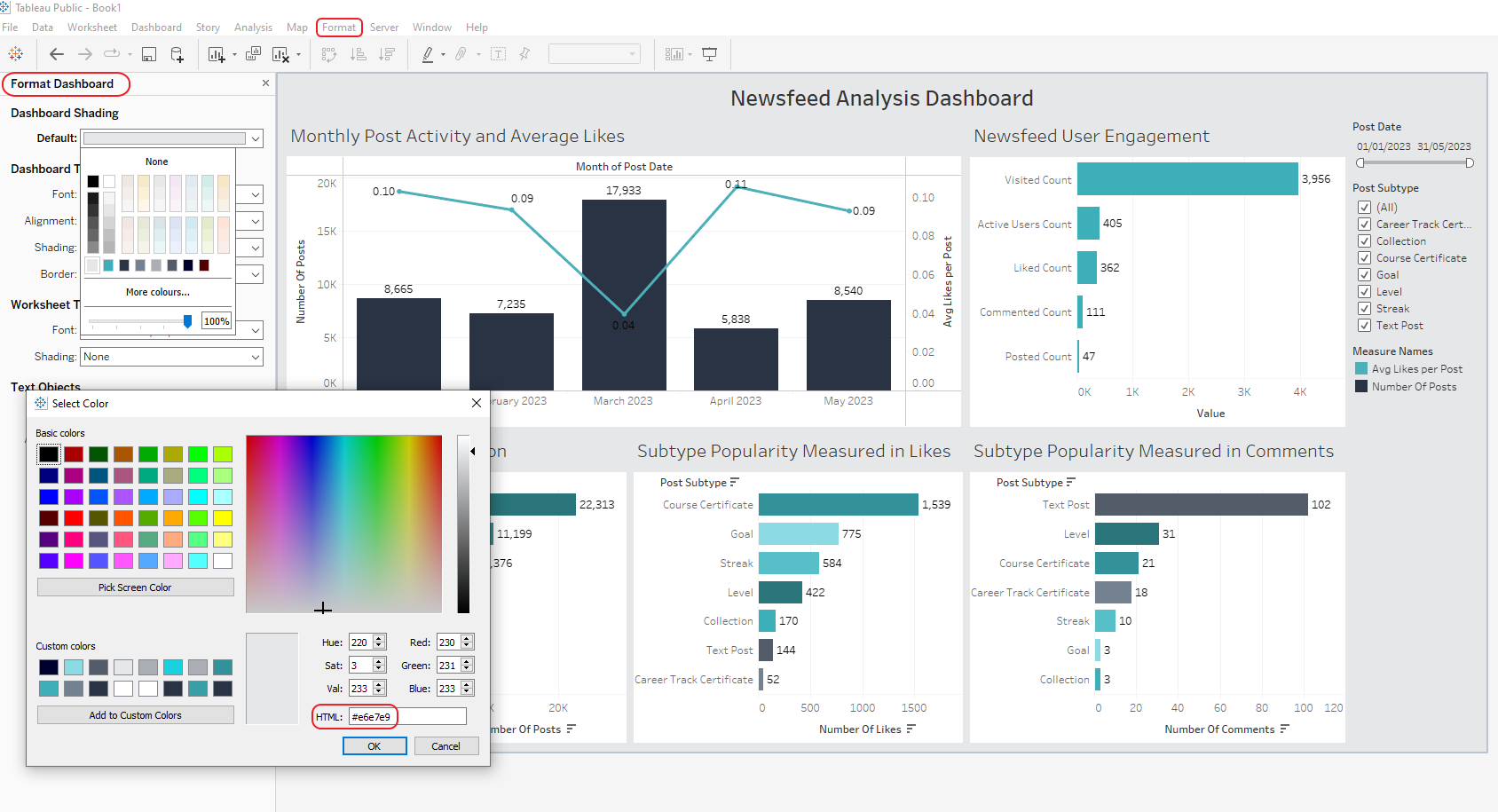1498x812 pixels.
Task: Click the Sort descending icon
Action: (x=387, y=54)
